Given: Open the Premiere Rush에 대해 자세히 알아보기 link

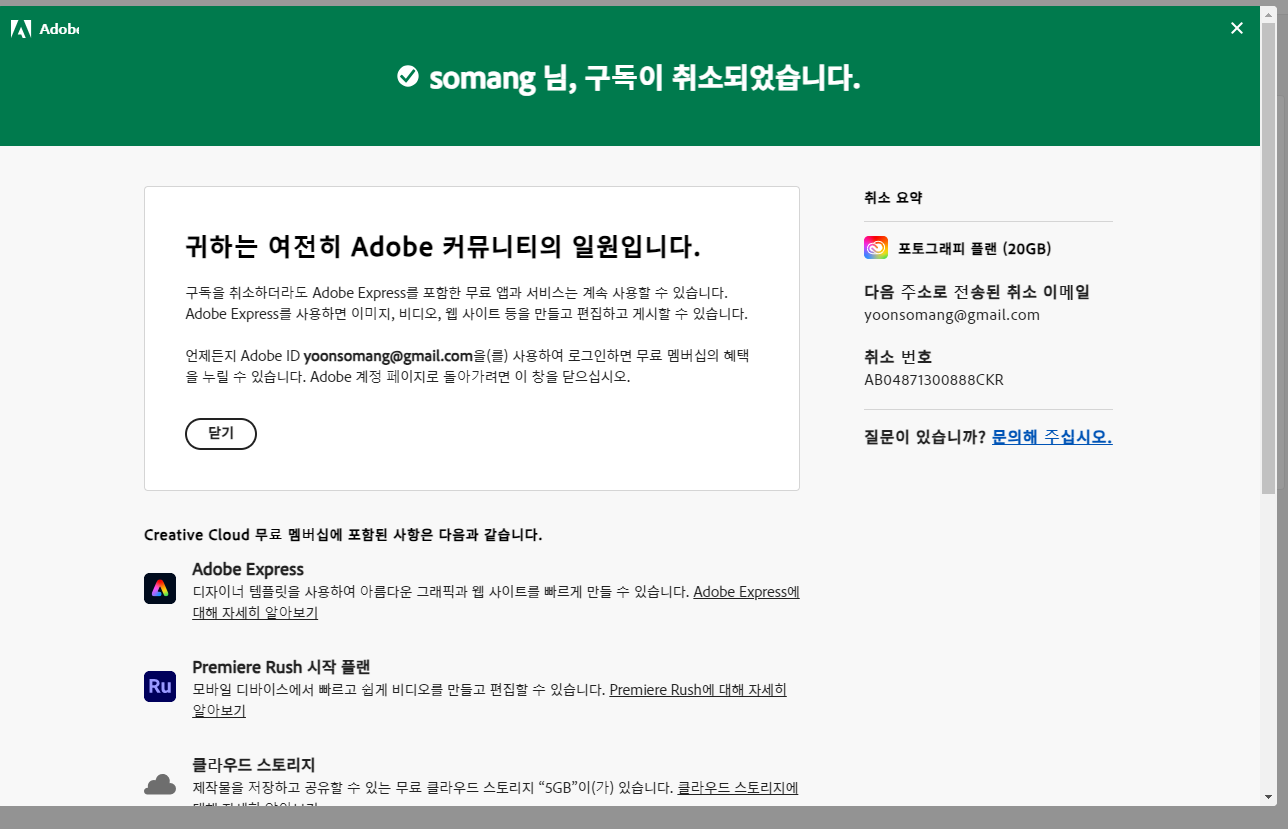Looking at the screenshot, I should [490, 699].
